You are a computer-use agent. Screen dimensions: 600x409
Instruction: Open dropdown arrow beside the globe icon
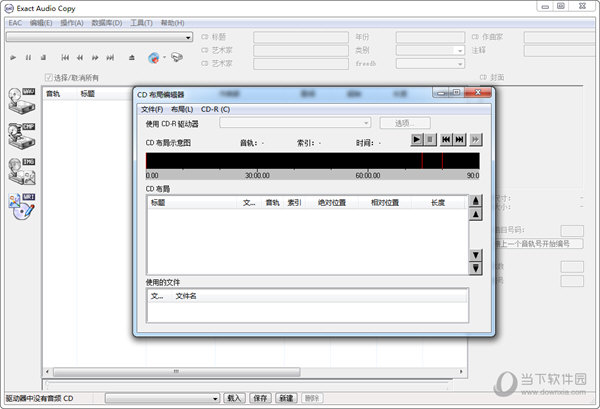point(164,57)
